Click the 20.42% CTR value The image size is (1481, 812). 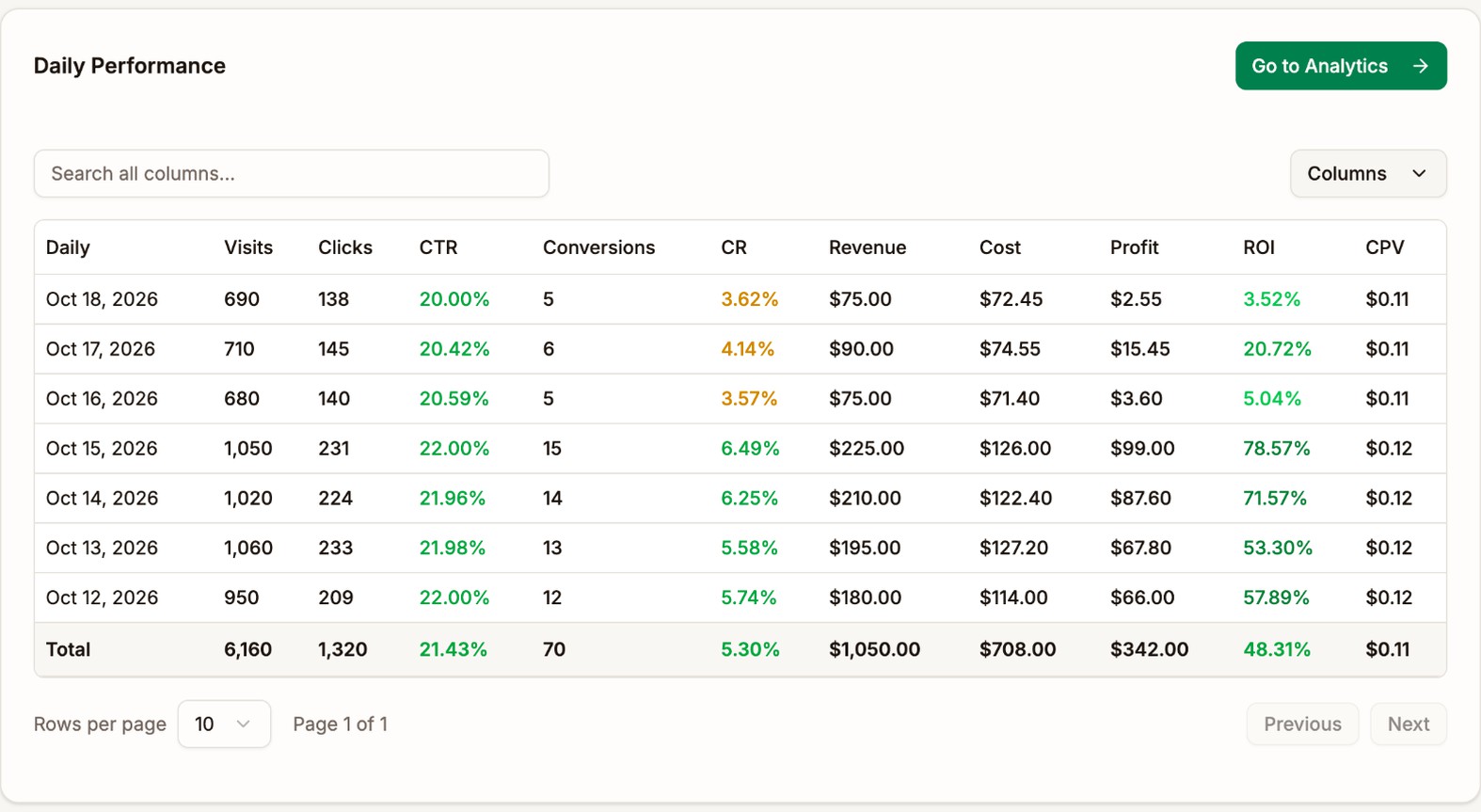454,349
